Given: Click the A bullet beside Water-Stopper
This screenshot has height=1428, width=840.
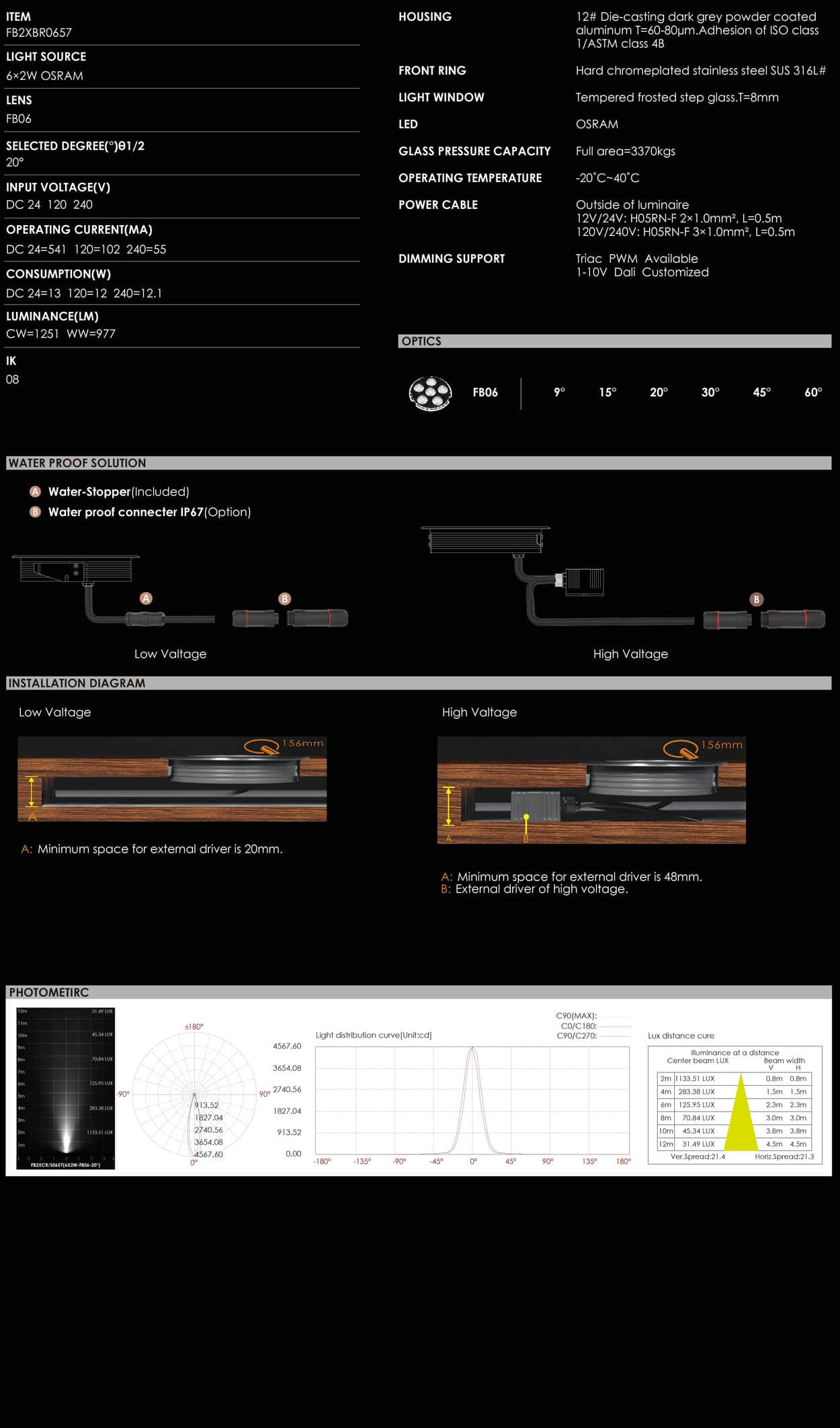Looking at the screenshot, I should (36, 492).
